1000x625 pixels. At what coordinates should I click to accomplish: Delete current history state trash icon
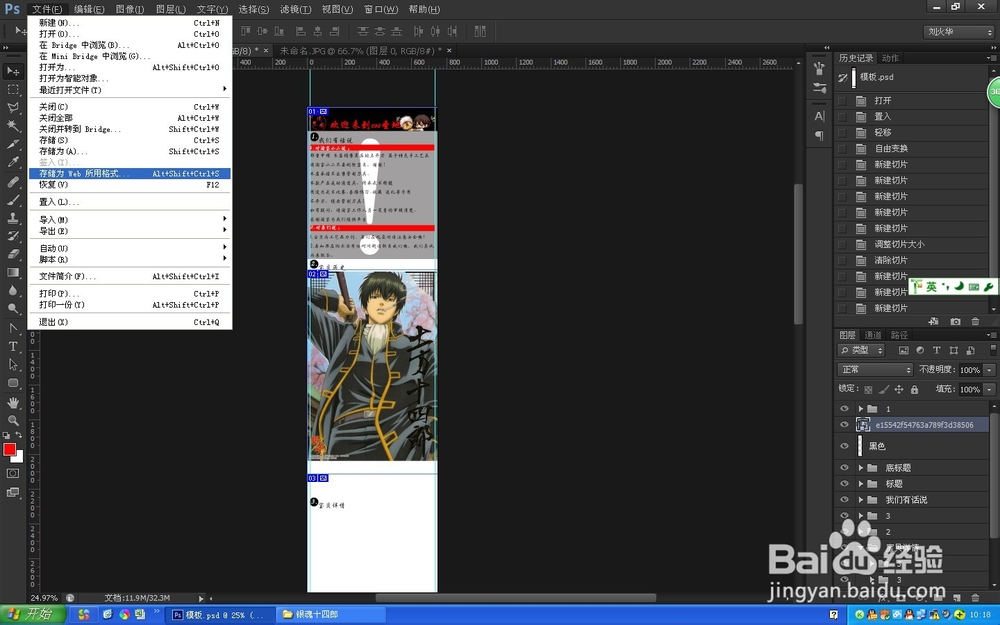tap(975, 321)
